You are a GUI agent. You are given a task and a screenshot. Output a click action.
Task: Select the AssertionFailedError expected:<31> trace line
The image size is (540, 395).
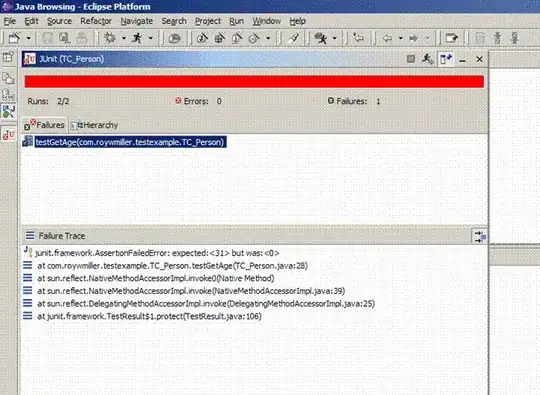[x=157, y=253]
